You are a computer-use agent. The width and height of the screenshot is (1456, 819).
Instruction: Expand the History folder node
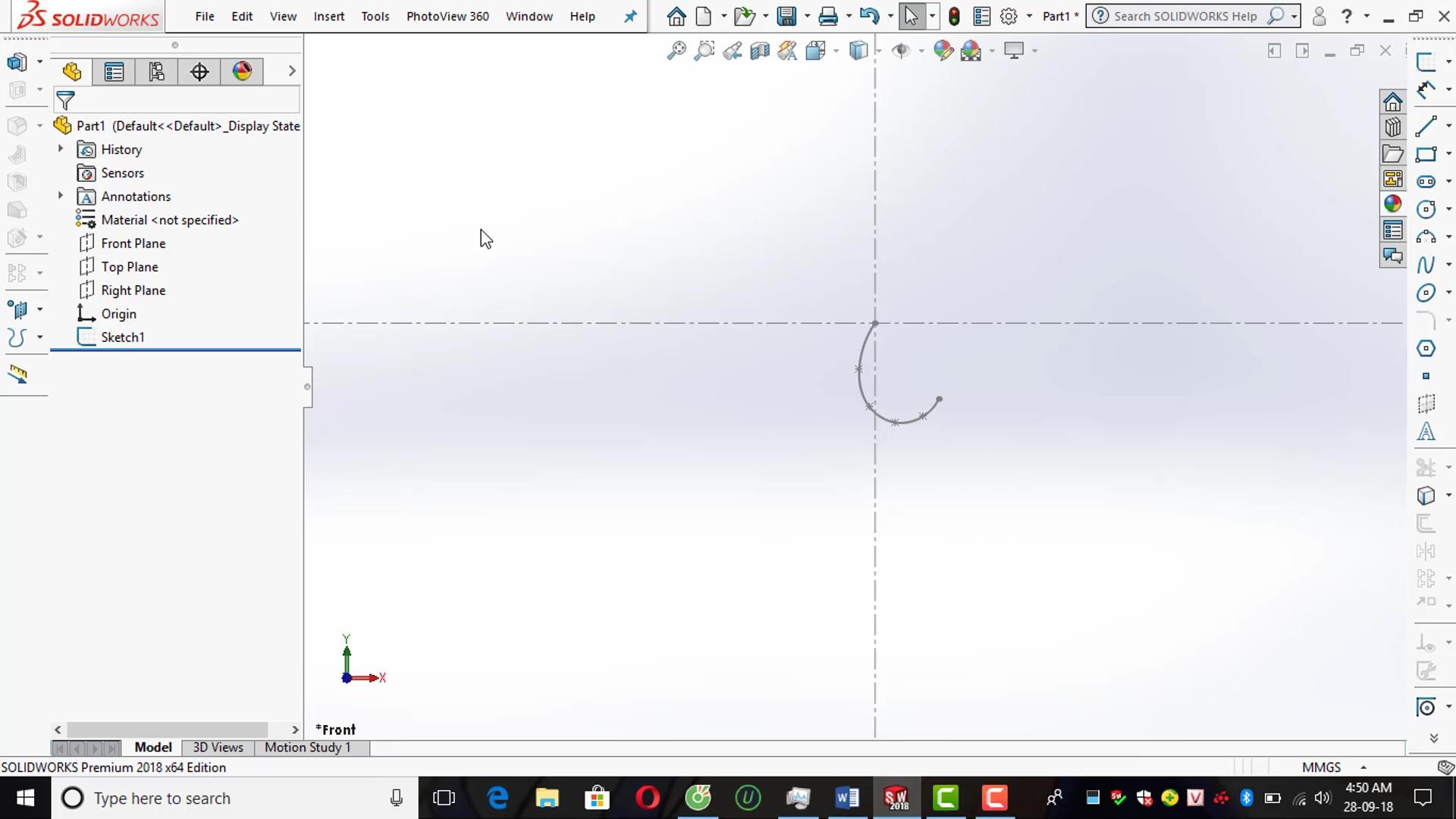click(x=61, y=149)
